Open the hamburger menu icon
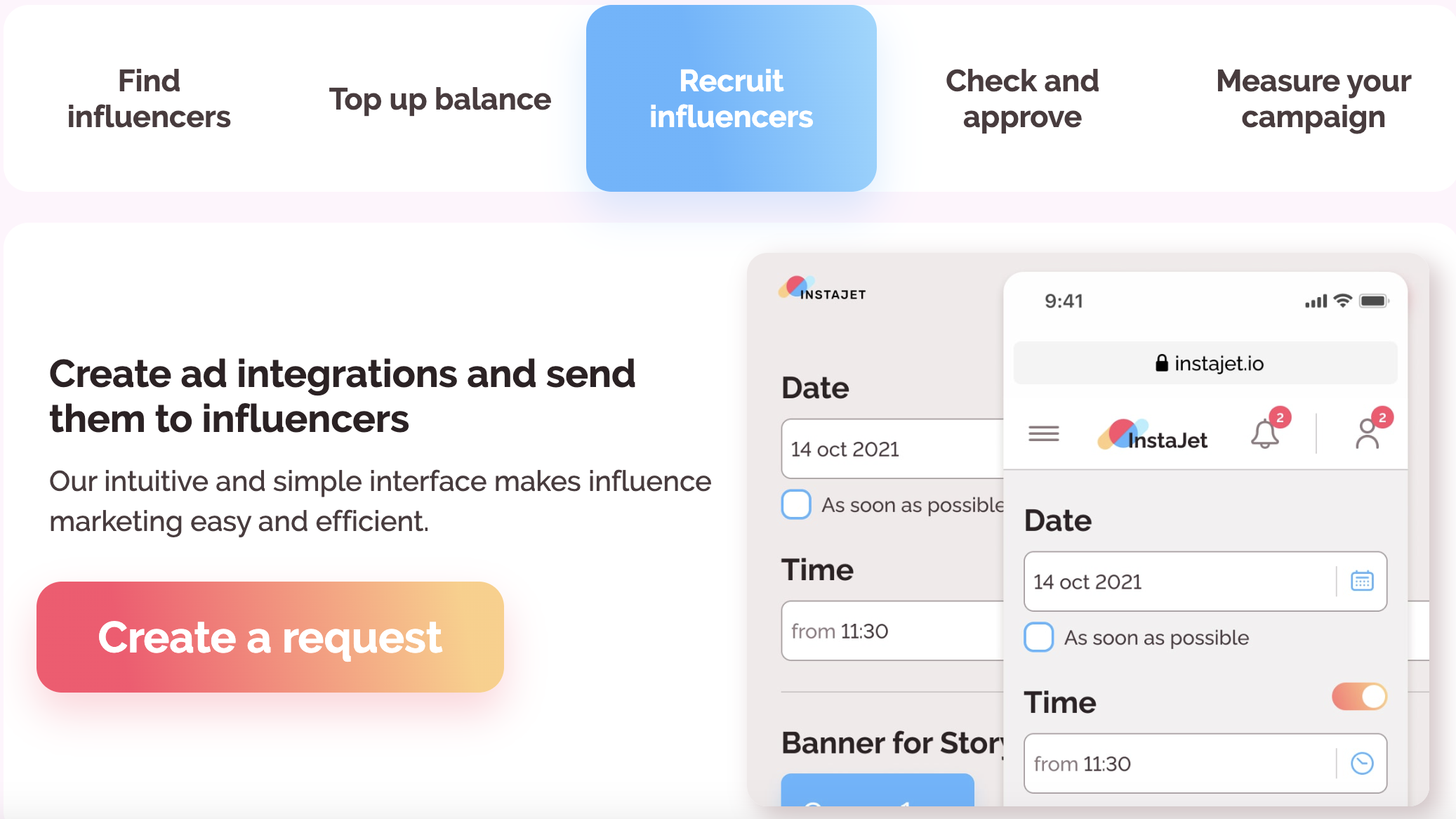This screenshot has width=1456, height=819. 1043,434
